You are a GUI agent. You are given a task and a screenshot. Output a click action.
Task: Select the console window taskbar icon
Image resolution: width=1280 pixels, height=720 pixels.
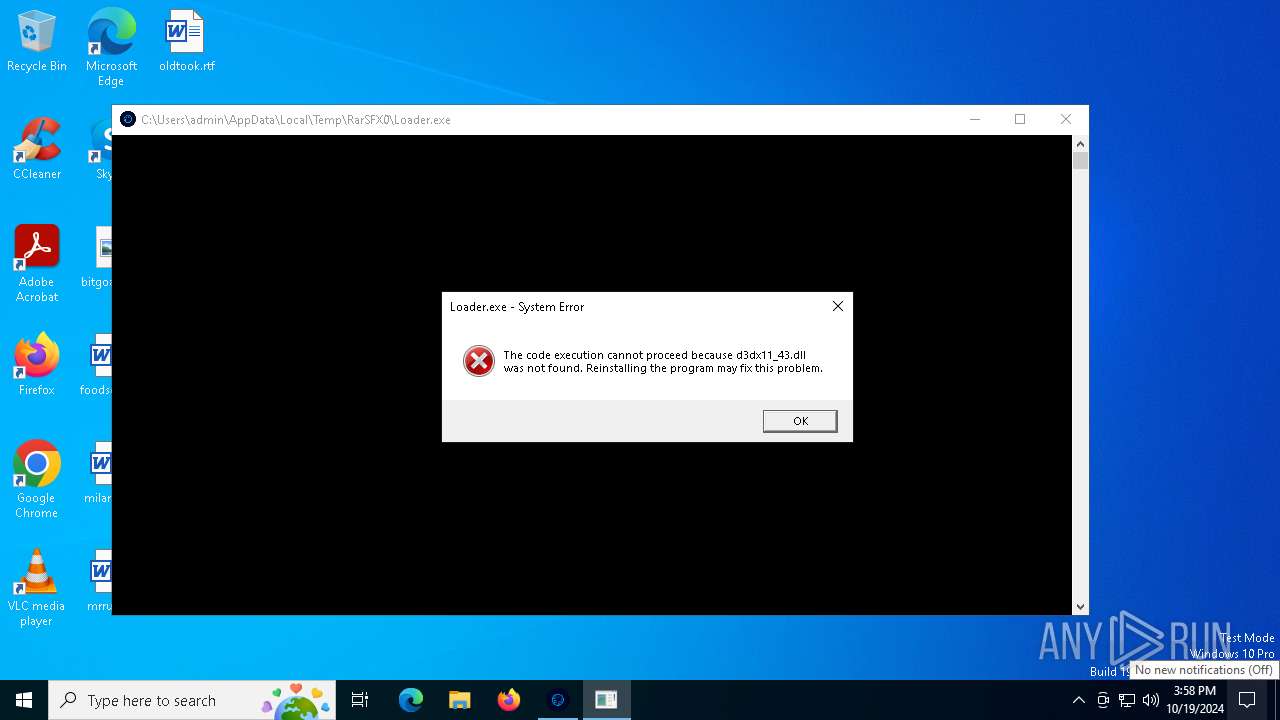pyautogui.click(x=606, y=700)
